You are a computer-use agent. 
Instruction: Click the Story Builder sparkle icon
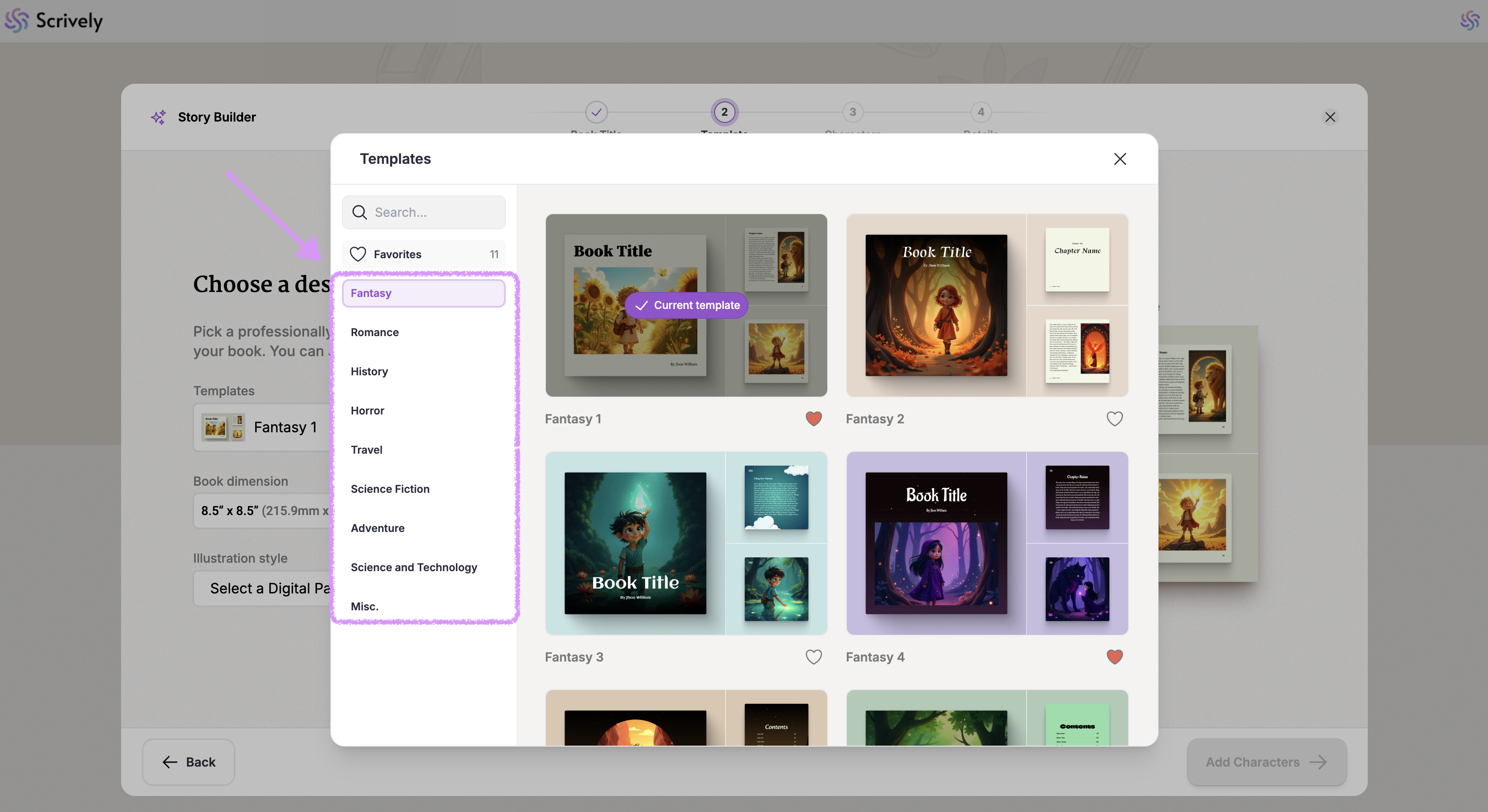click(158, 117)
